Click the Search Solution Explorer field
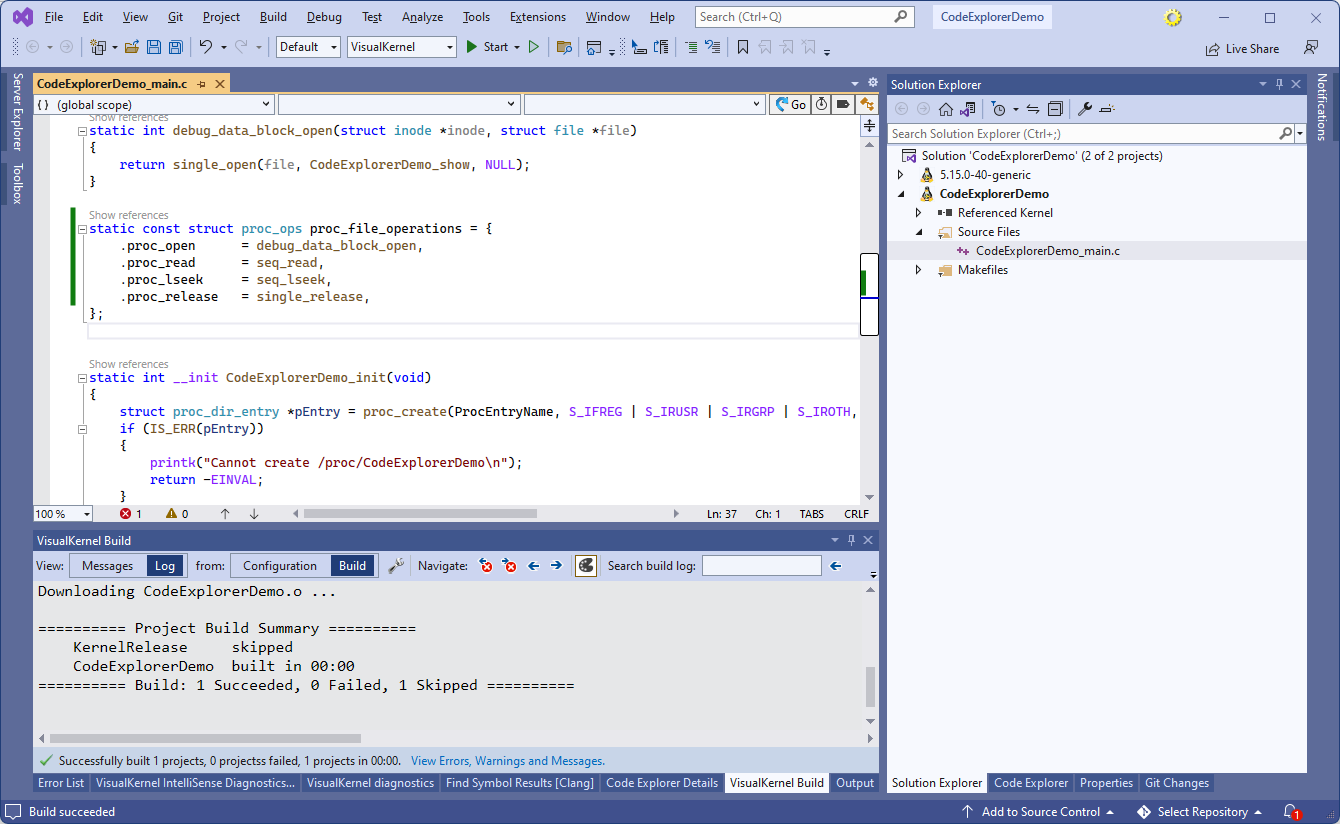 1085,133
